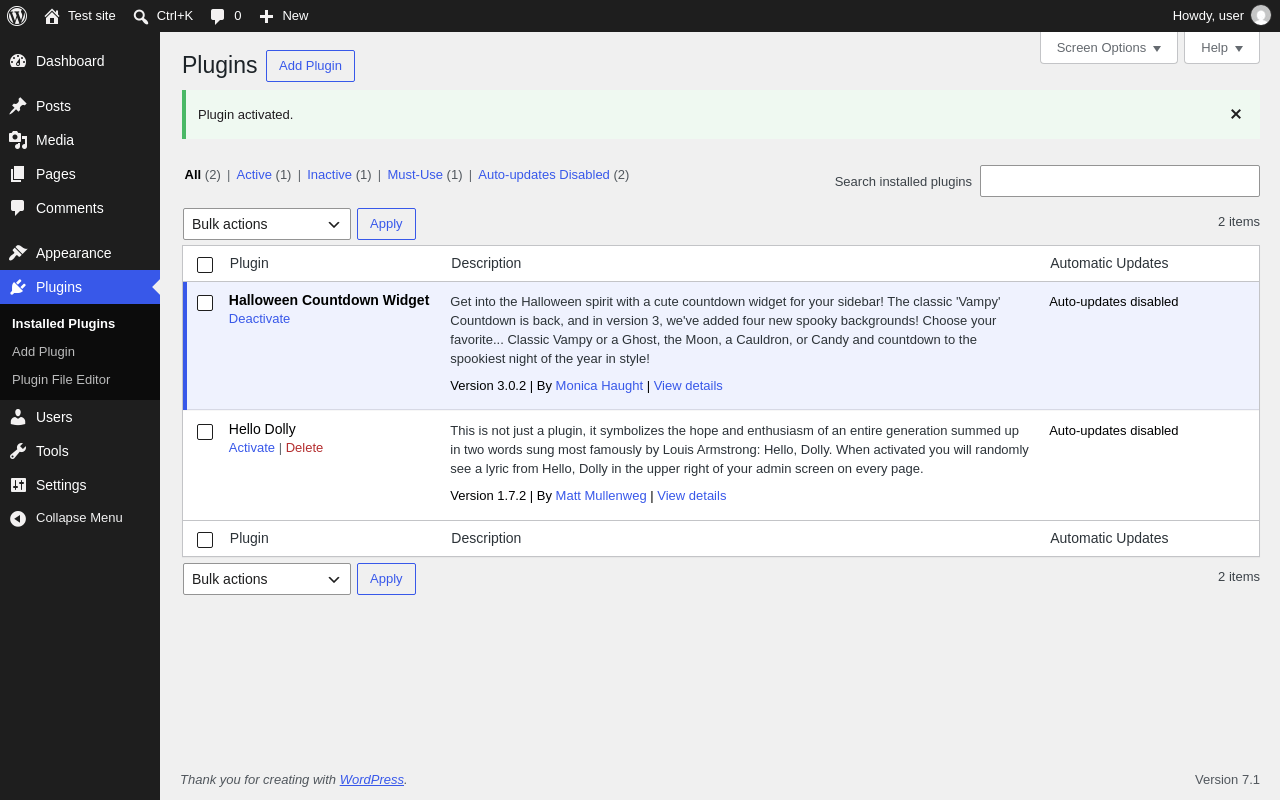The width and height of the screenshot is (1280, 800).
Task: Focus the Search installed plugins field
Action: click(1120, 181)
